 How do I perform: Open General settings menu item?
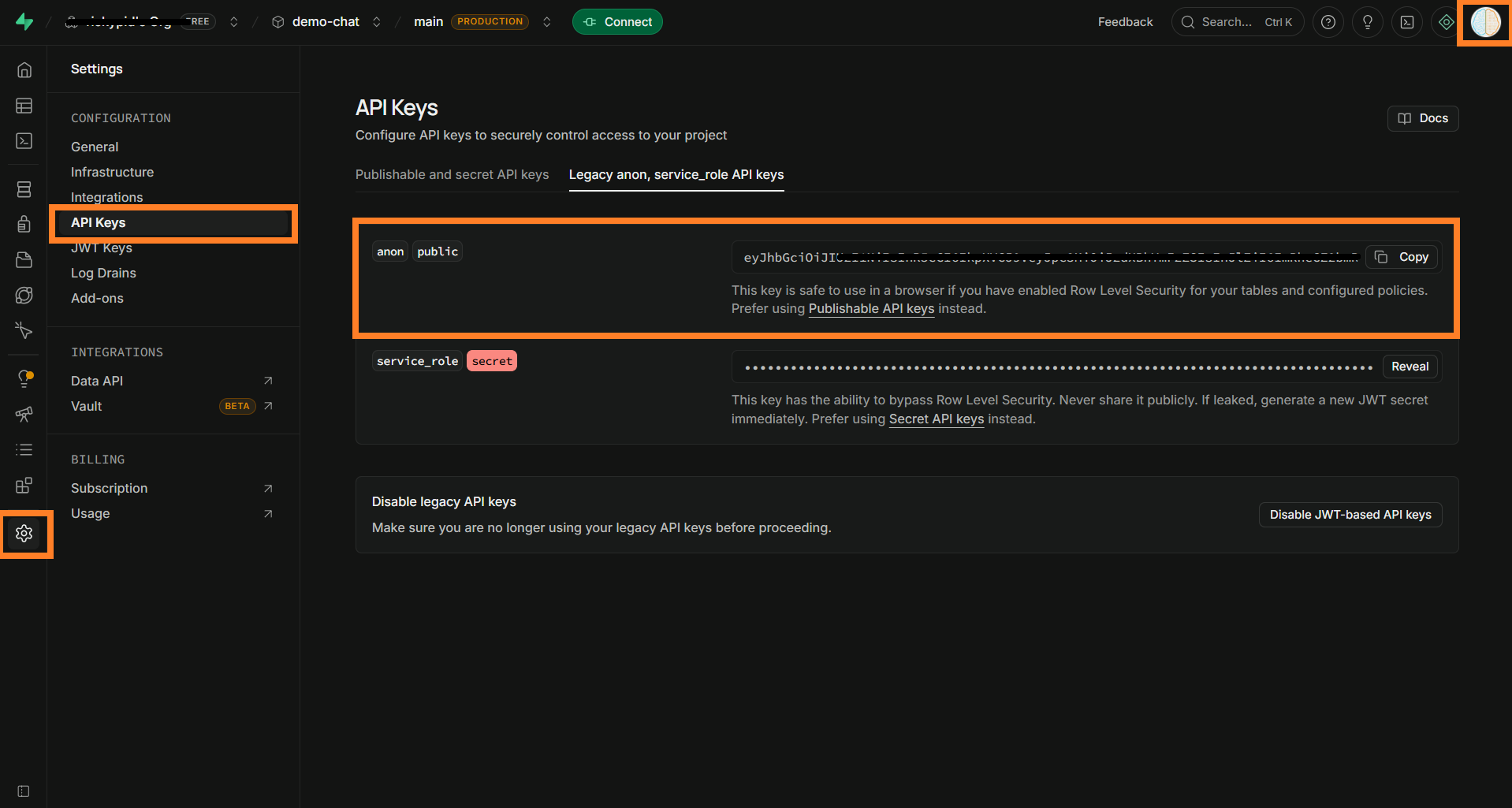95,147
